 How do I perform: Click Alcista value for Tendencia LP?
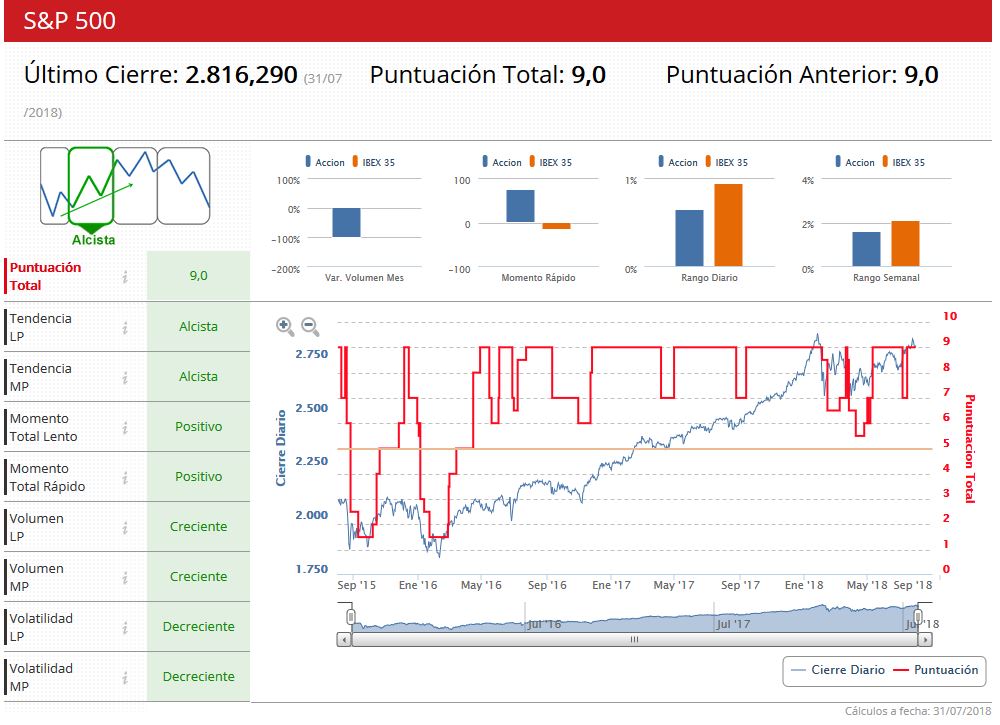198,326
